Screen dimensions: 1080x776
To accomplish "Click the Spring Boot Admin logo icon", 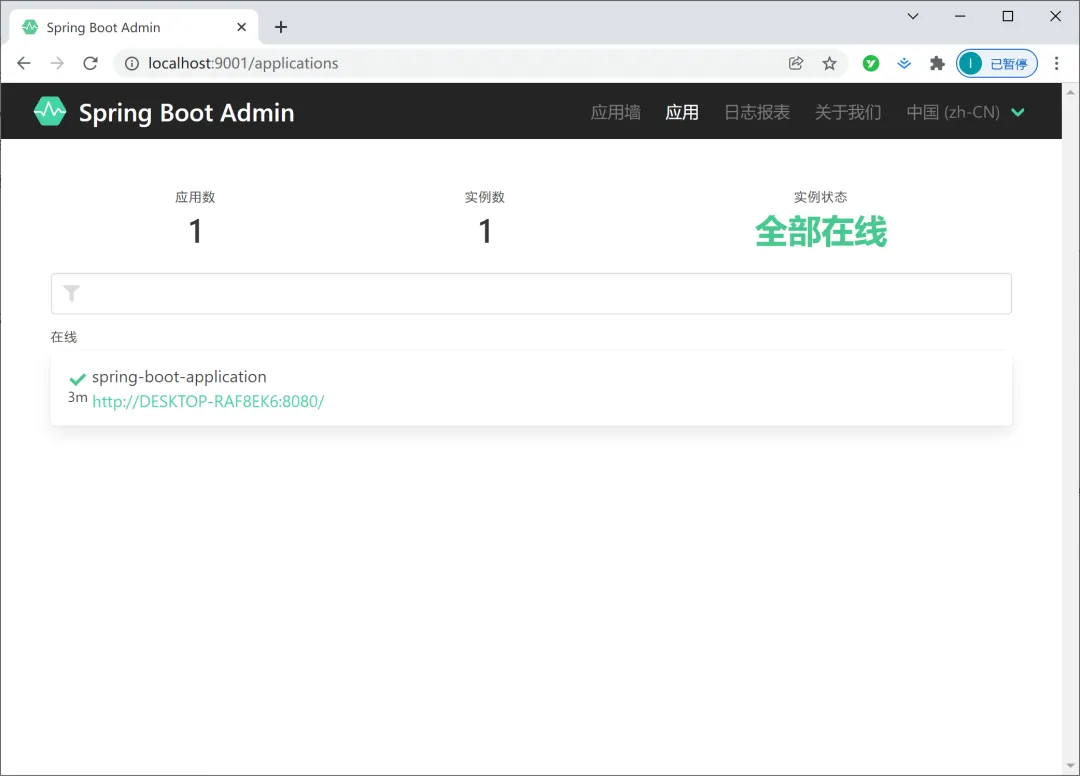I will click(48, 111).
